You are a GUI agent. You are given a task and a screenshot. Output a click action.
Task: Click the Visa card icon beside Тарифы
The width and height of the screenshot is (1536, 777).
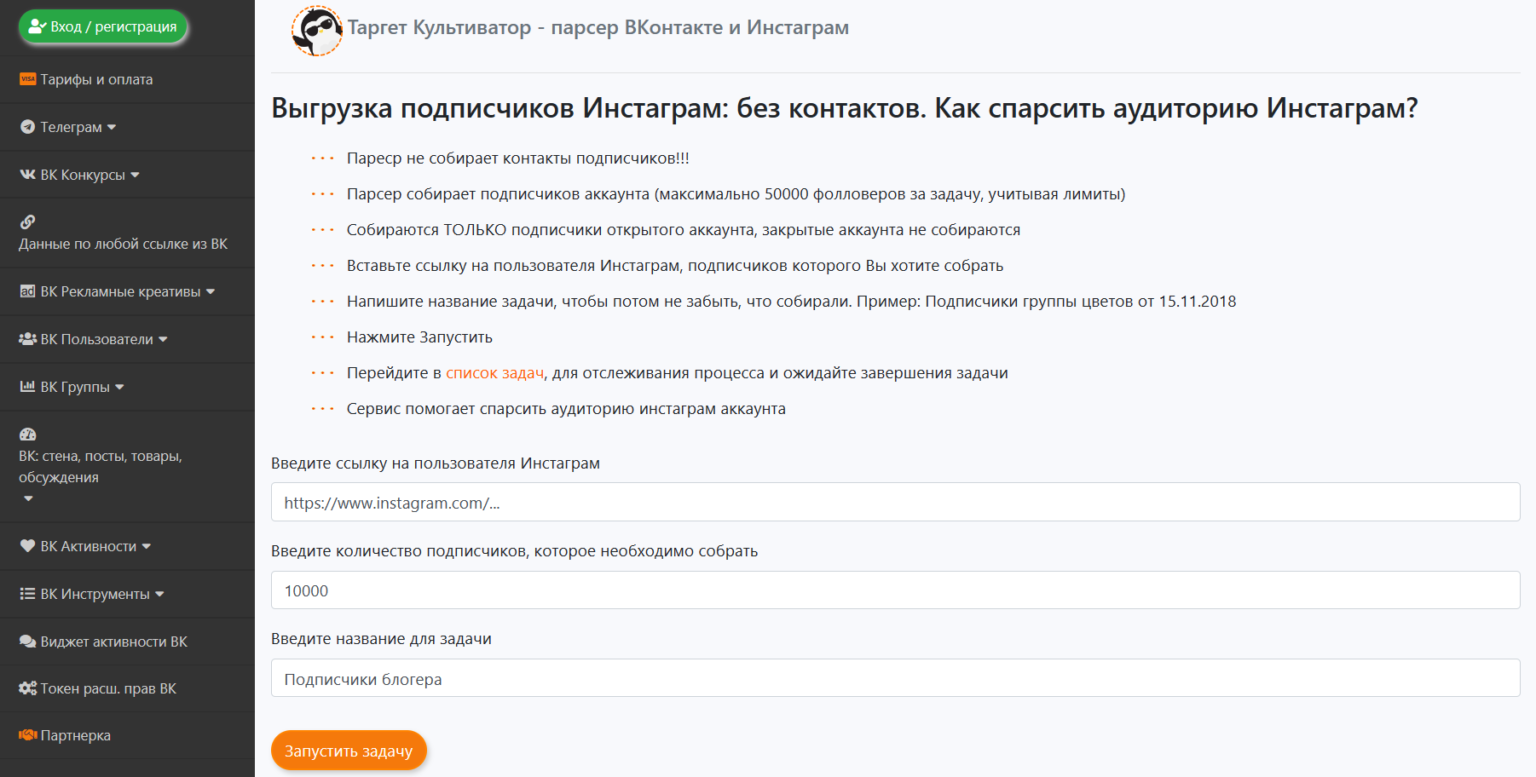pos(28,80)
